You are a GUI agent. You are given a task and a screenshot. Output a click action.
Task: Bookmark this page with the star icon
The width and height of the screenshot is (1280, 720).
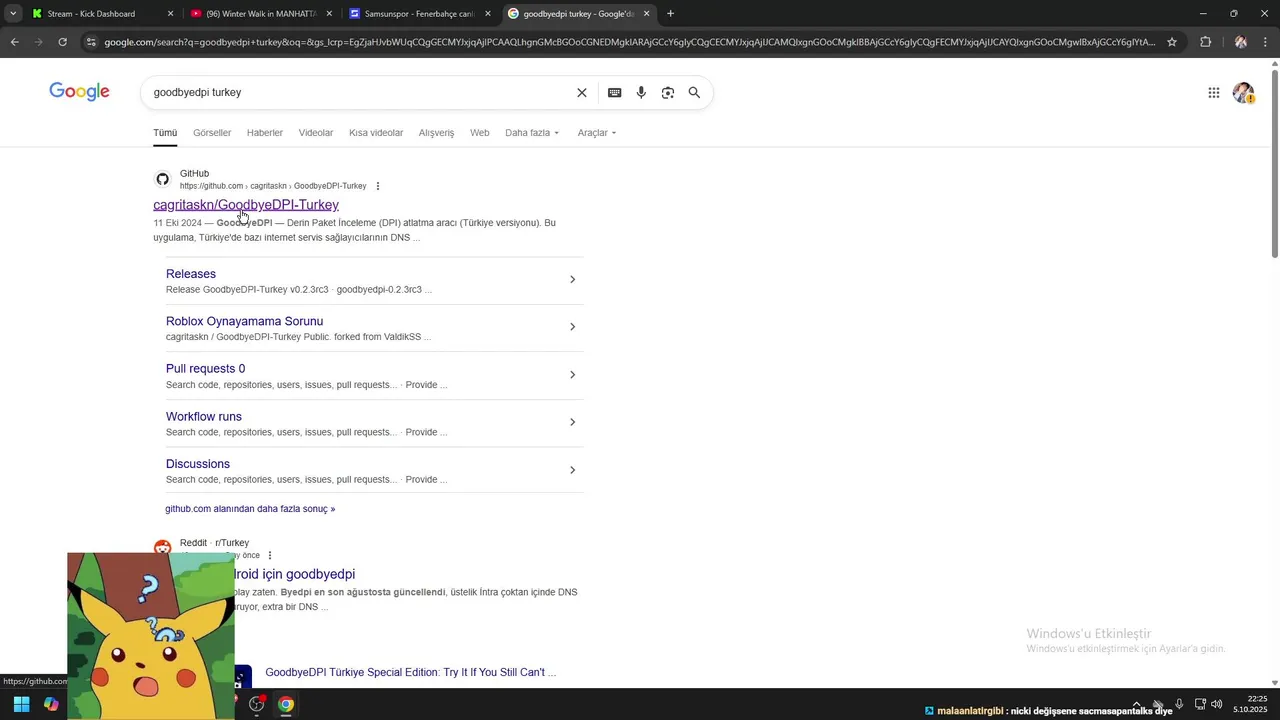point(1172,42)
